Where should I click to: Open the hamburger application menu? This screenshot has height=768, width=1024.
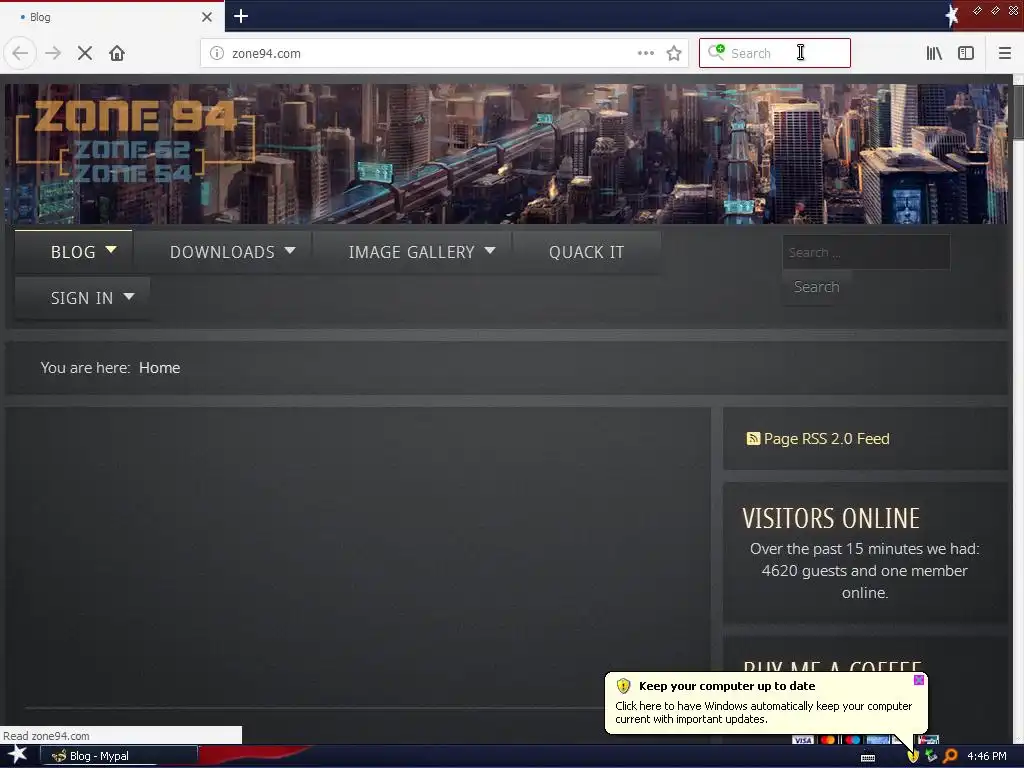1004,53
